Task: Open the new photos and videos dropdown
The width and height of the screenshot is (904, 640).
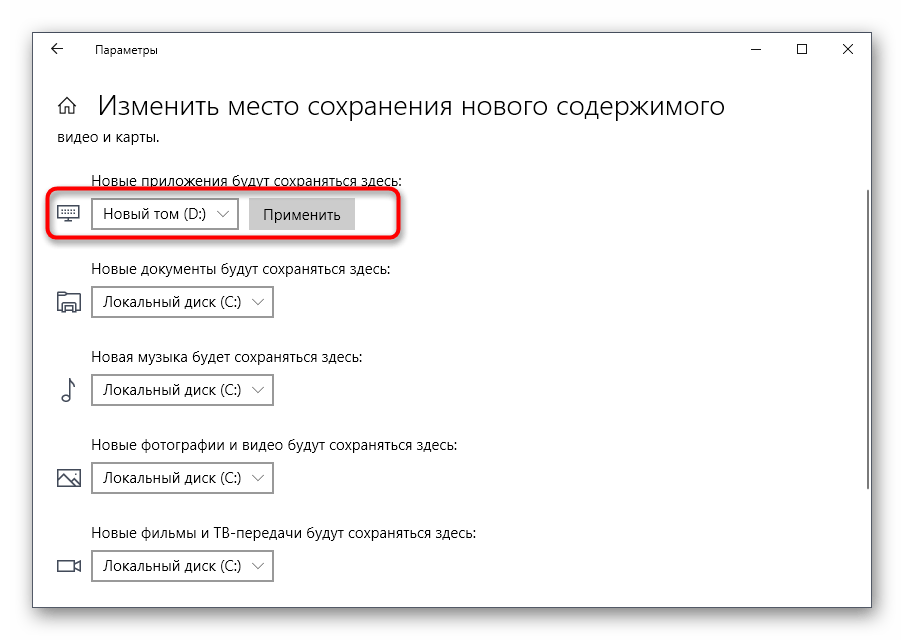Action: pos(182,478)
